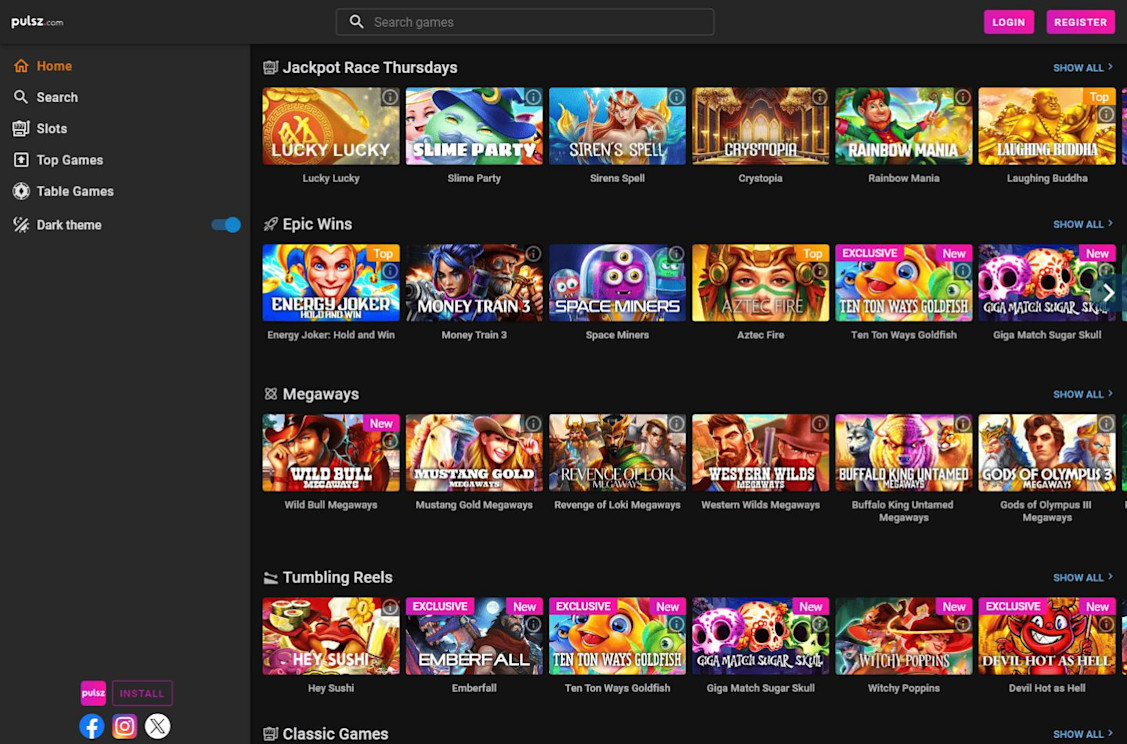Open Slime Party game thumbnail
1127x744 pixels.
point(474,127)
